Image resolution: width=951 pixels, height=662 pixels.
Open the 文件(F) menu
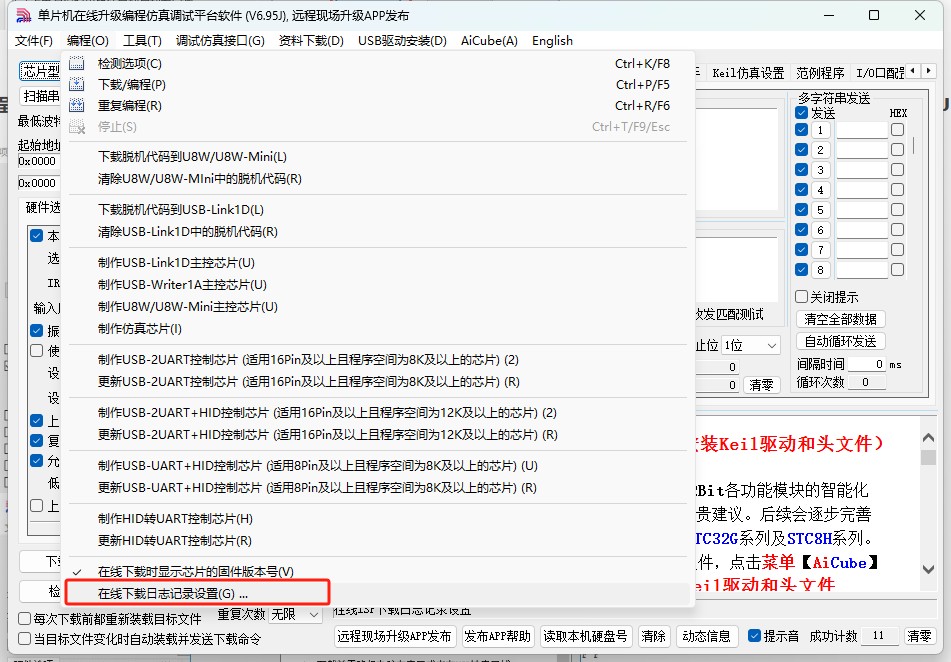(x=34, y=41)
